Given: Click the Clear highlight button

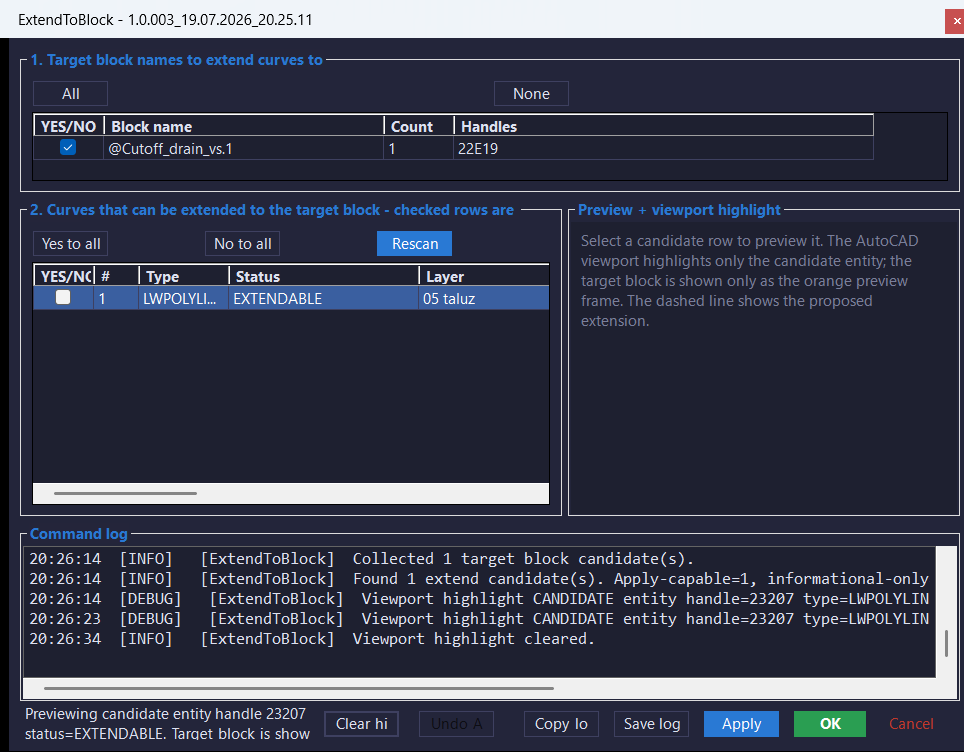Looking at the screenshot, I should click(362, 724).
